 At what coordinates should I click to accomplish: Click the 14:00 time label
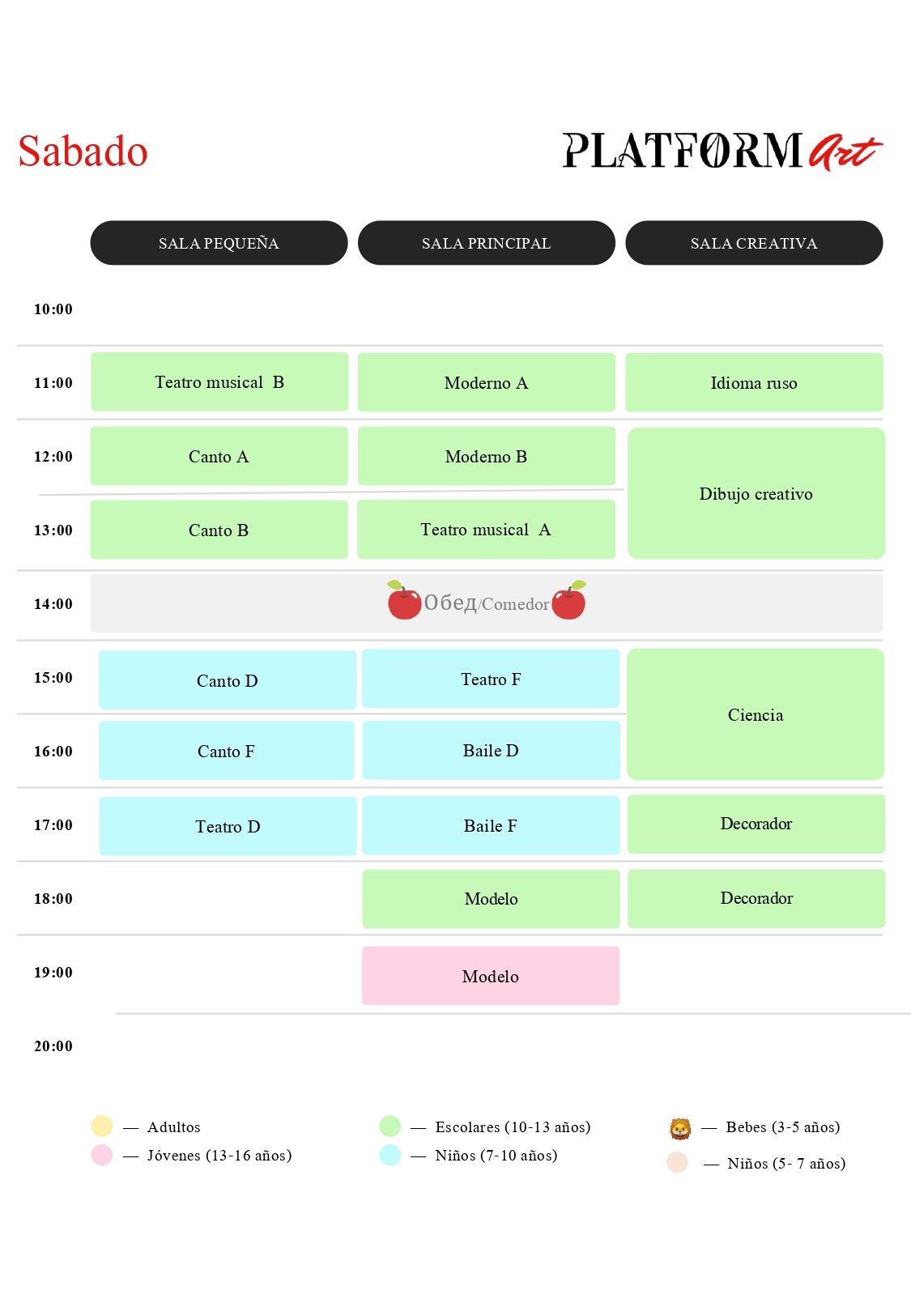click(53, 604)
